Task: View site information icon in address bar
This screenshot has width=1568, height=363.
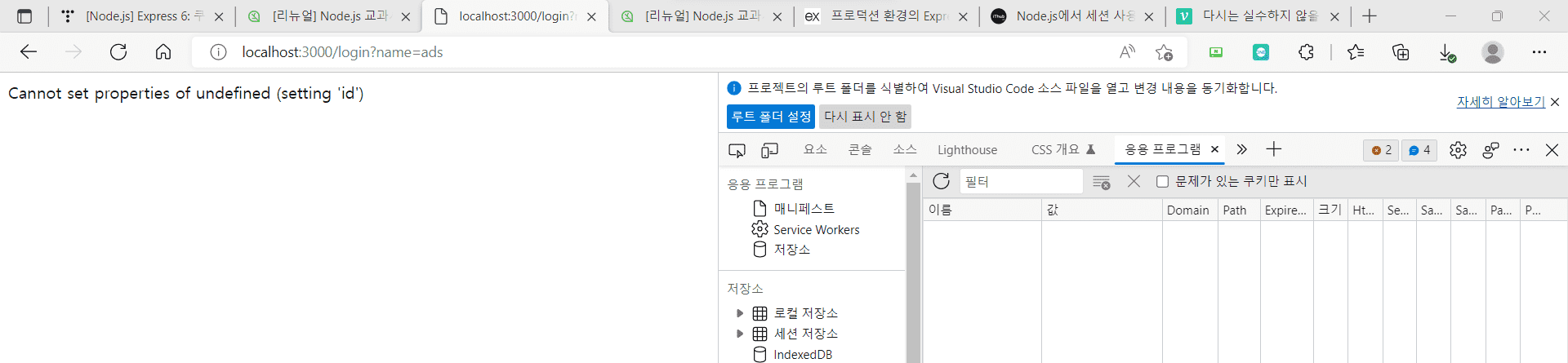Action: coord(218,52)
